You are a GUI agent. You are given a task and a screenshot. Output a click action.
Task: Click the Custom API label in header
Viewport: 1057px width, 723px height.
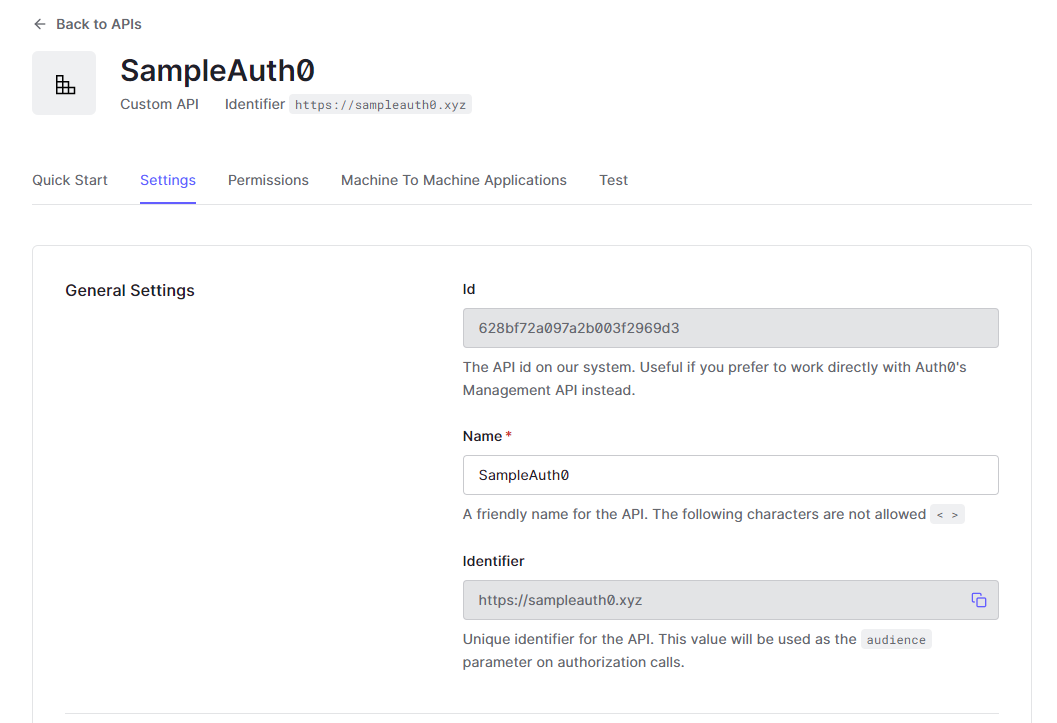click(x=159, y=104)
